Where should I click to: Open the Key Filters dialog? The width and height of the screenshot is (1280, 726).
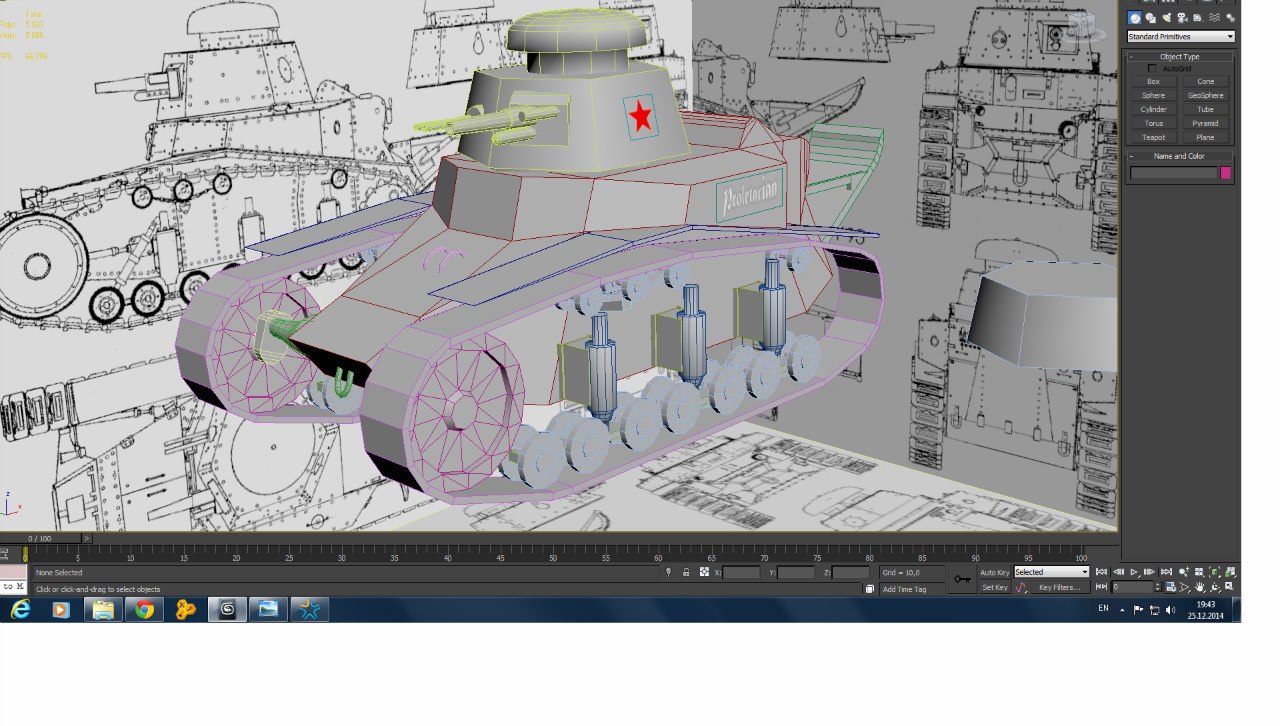(x=1060, y=588)
